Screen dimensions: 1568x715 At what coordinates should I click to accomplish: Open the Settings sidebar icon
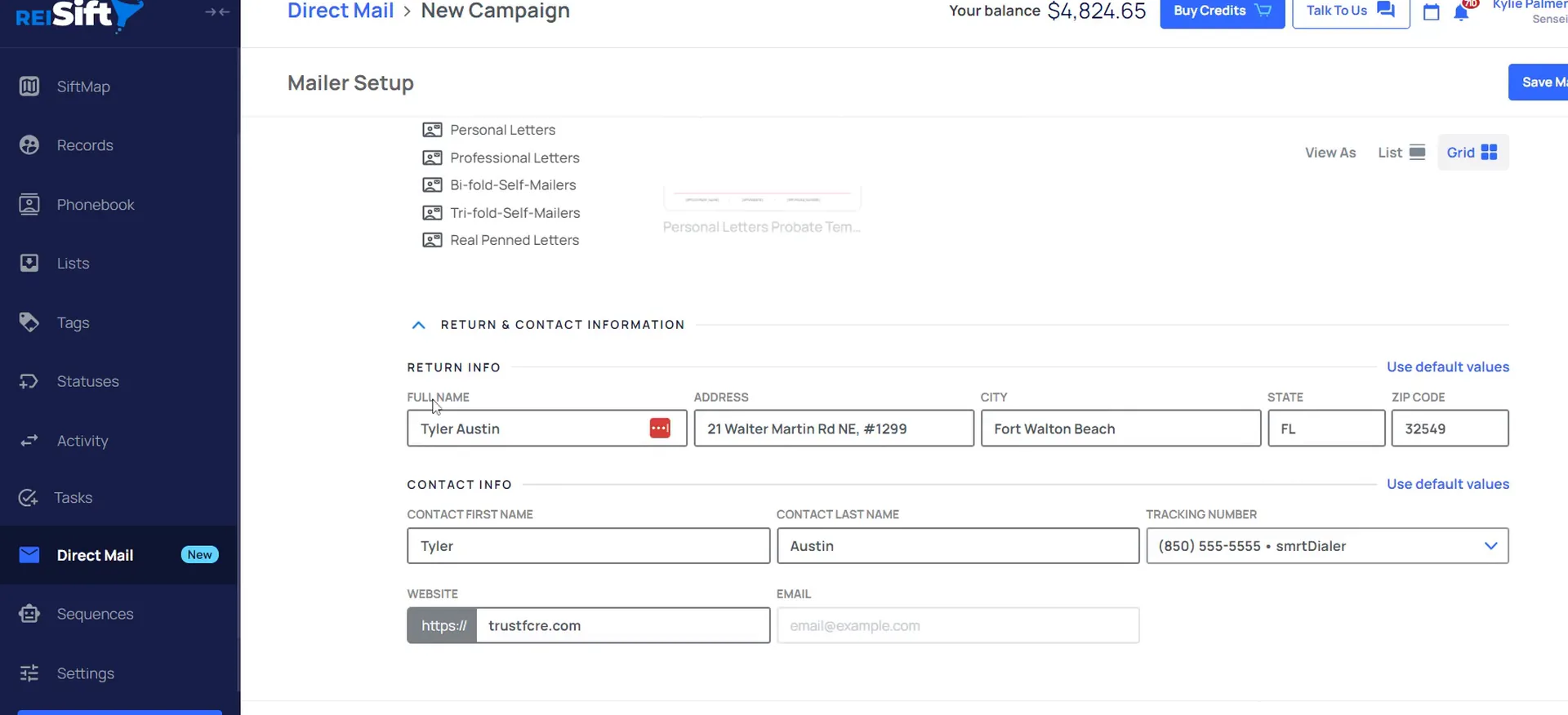[x=29, y=673]
